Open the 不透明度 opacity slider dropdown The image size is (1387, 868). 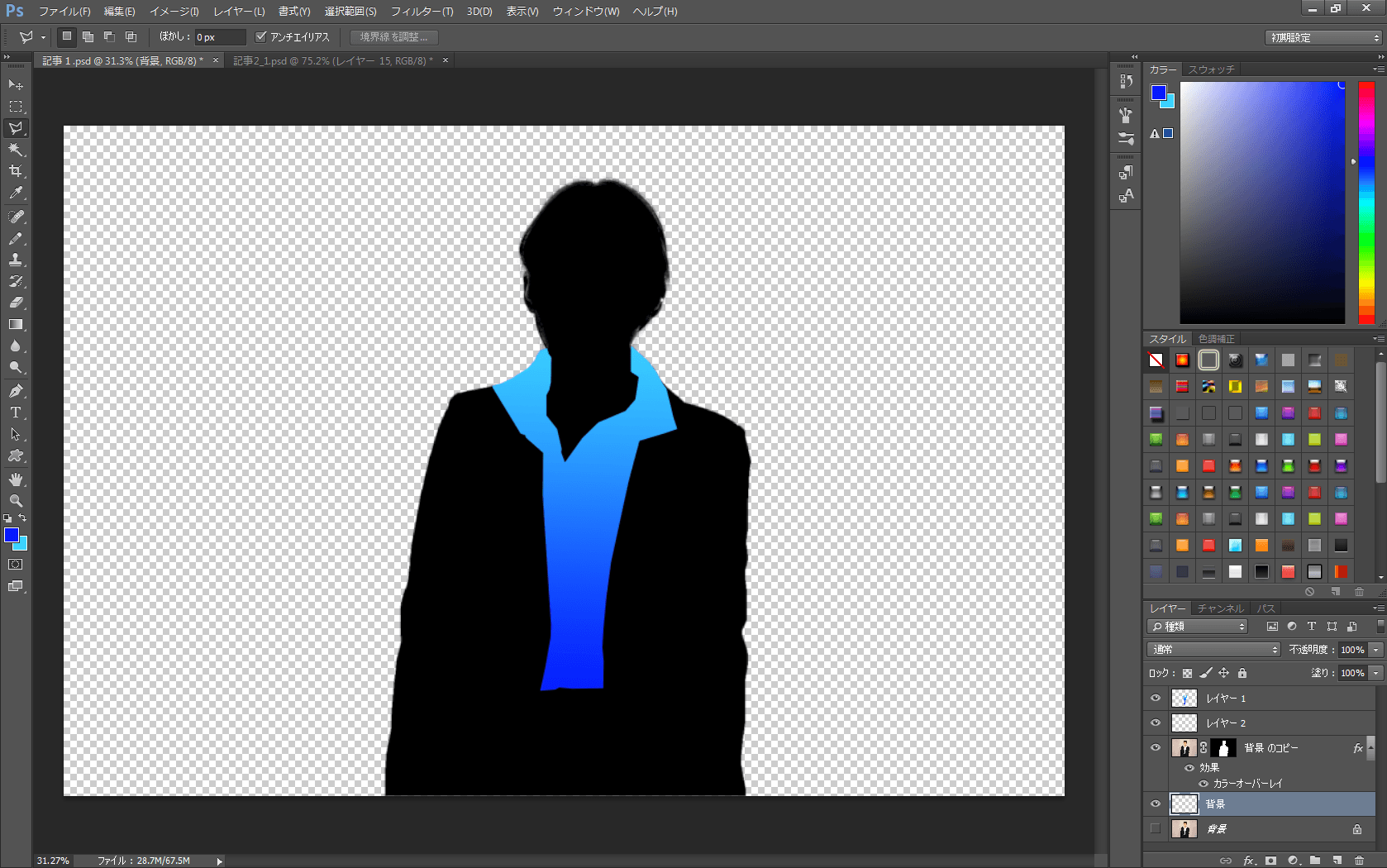coord(1376,650)
